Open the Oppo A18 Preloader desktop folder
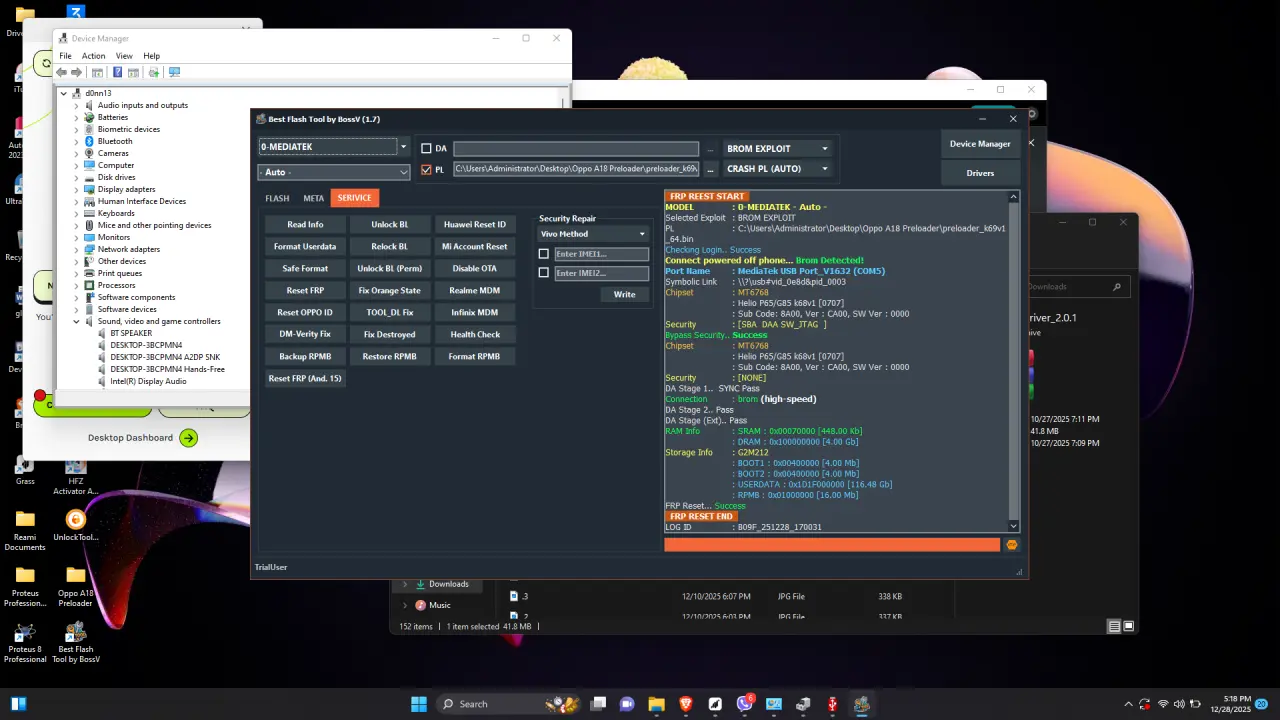 75,587
